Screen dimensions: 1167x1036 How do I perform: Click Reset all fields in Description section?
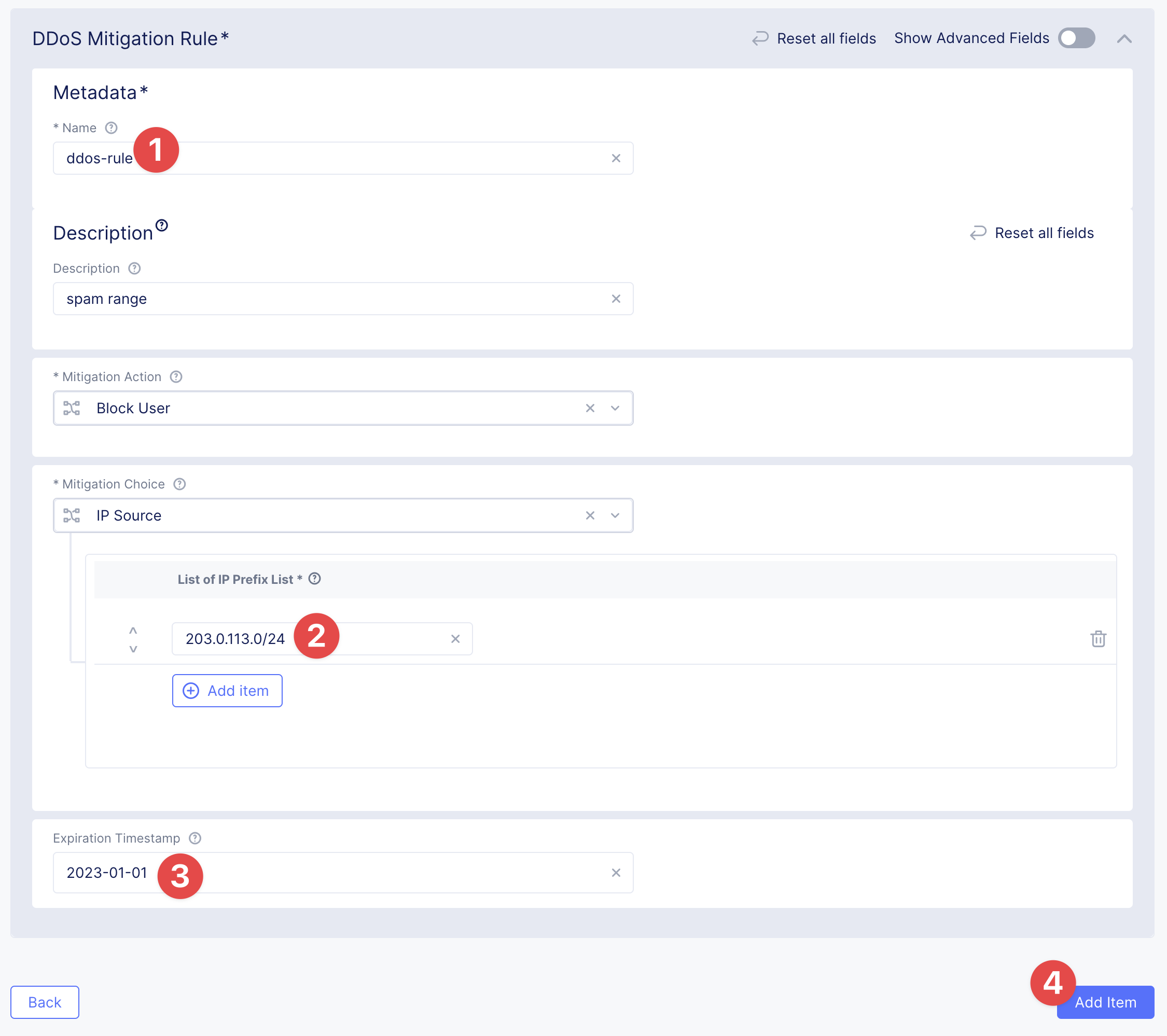[x=1032, y=233]
